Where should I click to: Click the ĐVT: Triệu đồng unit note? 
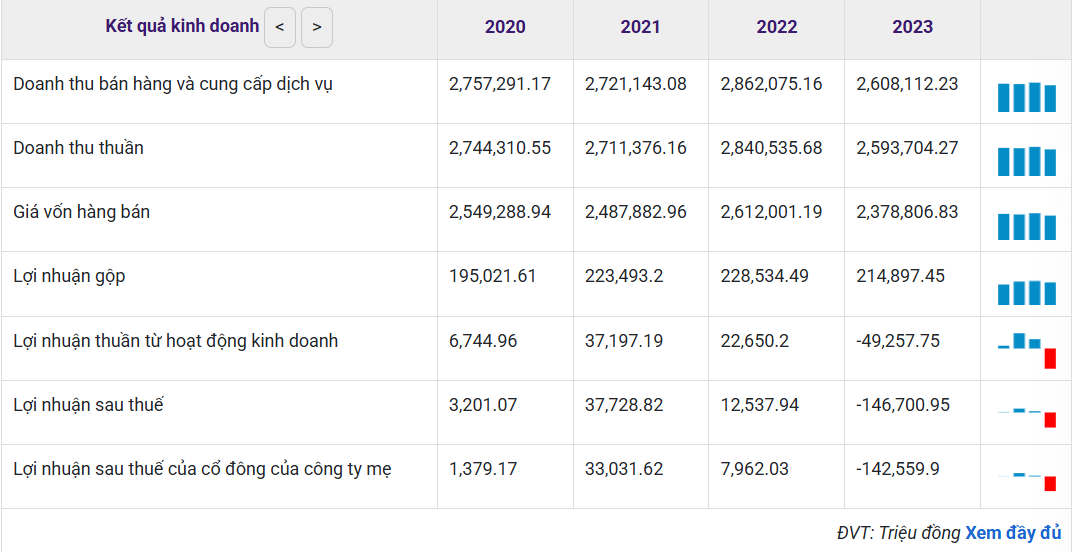tap(898, 533)
